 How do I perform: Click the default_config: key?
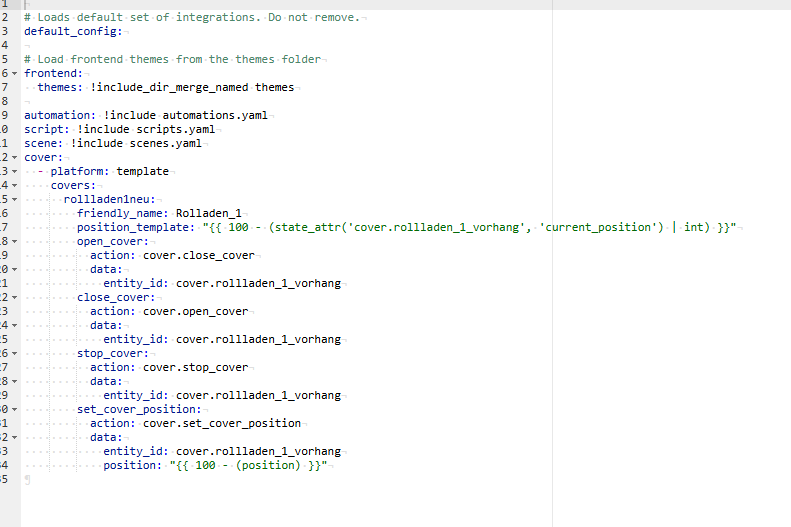click(x=73, y=31)
